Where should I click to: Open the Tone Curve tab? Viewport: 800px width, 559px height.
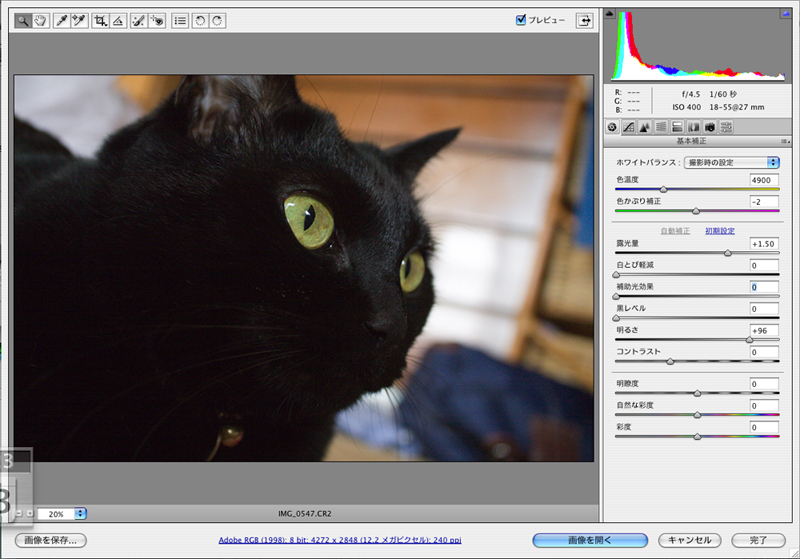point(629,127)
